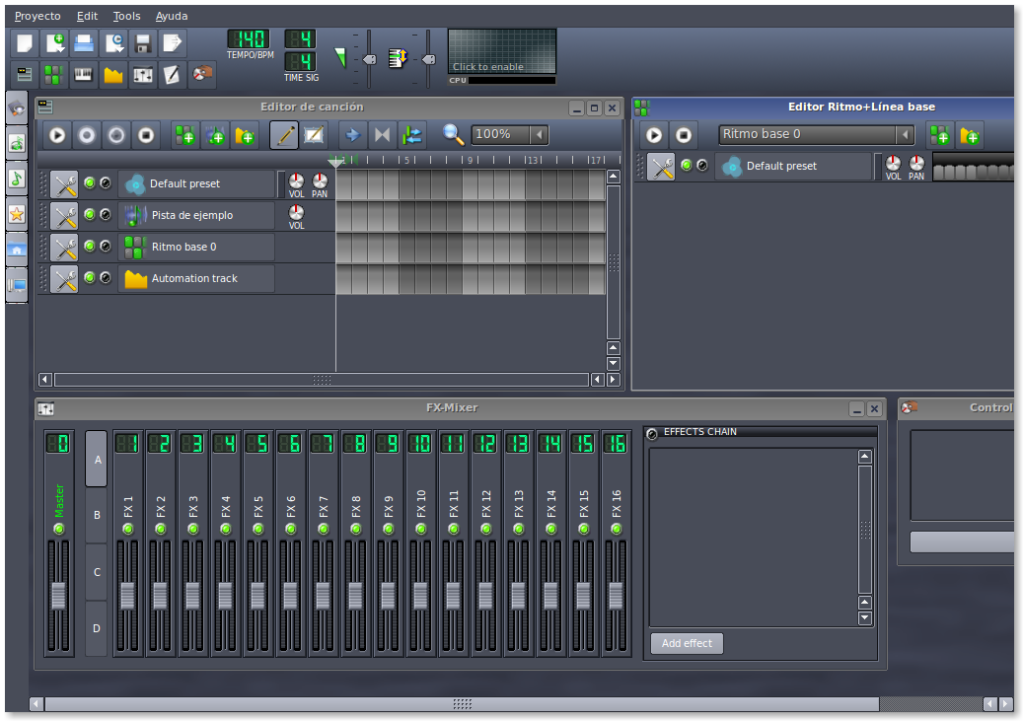Open the Tools menu
This screenshot has width=1023, height=721.
(x=127, y=16)
